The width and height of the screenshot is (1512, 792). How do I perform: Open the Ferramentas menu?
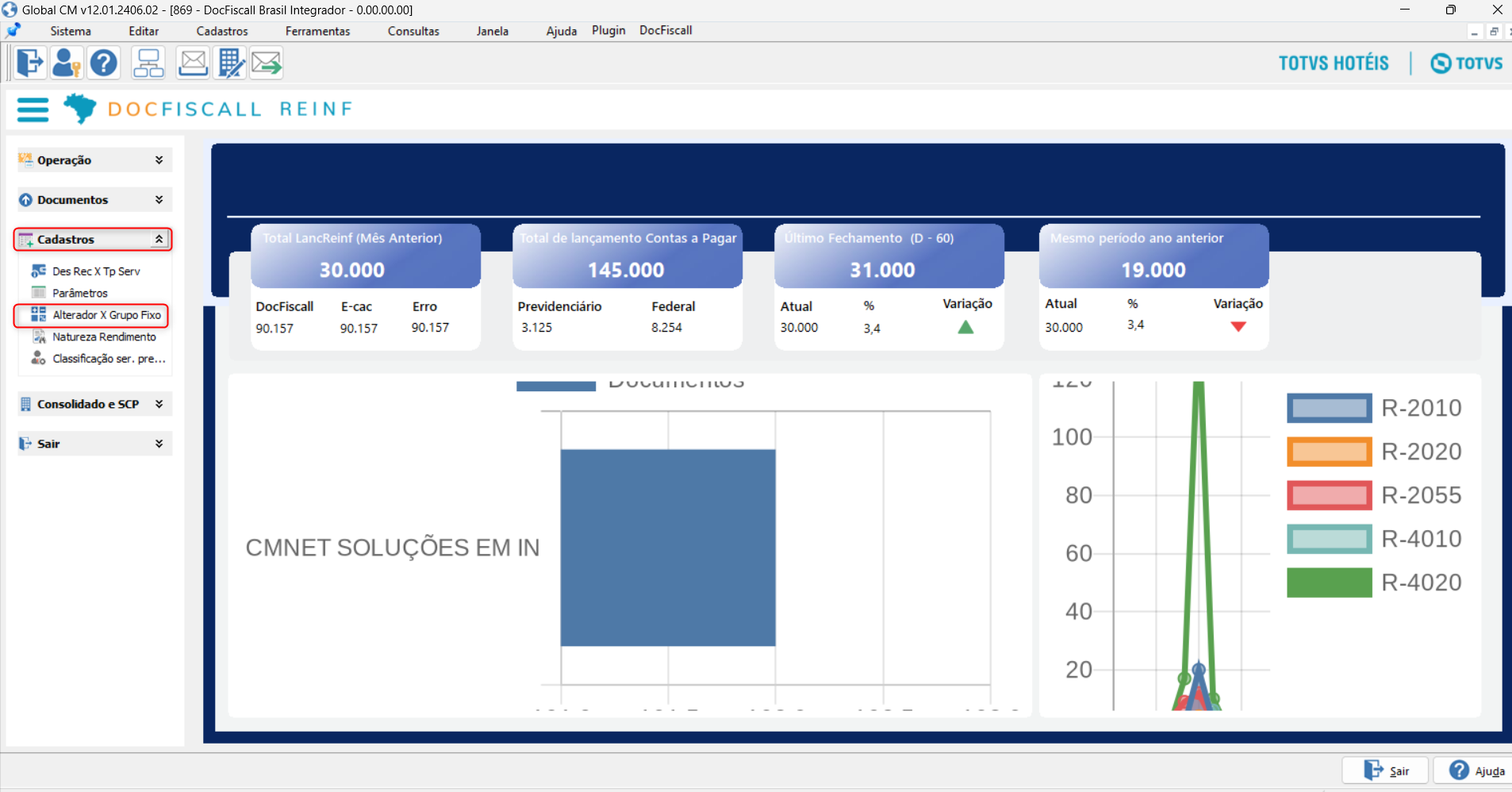(x=318, y=31)
